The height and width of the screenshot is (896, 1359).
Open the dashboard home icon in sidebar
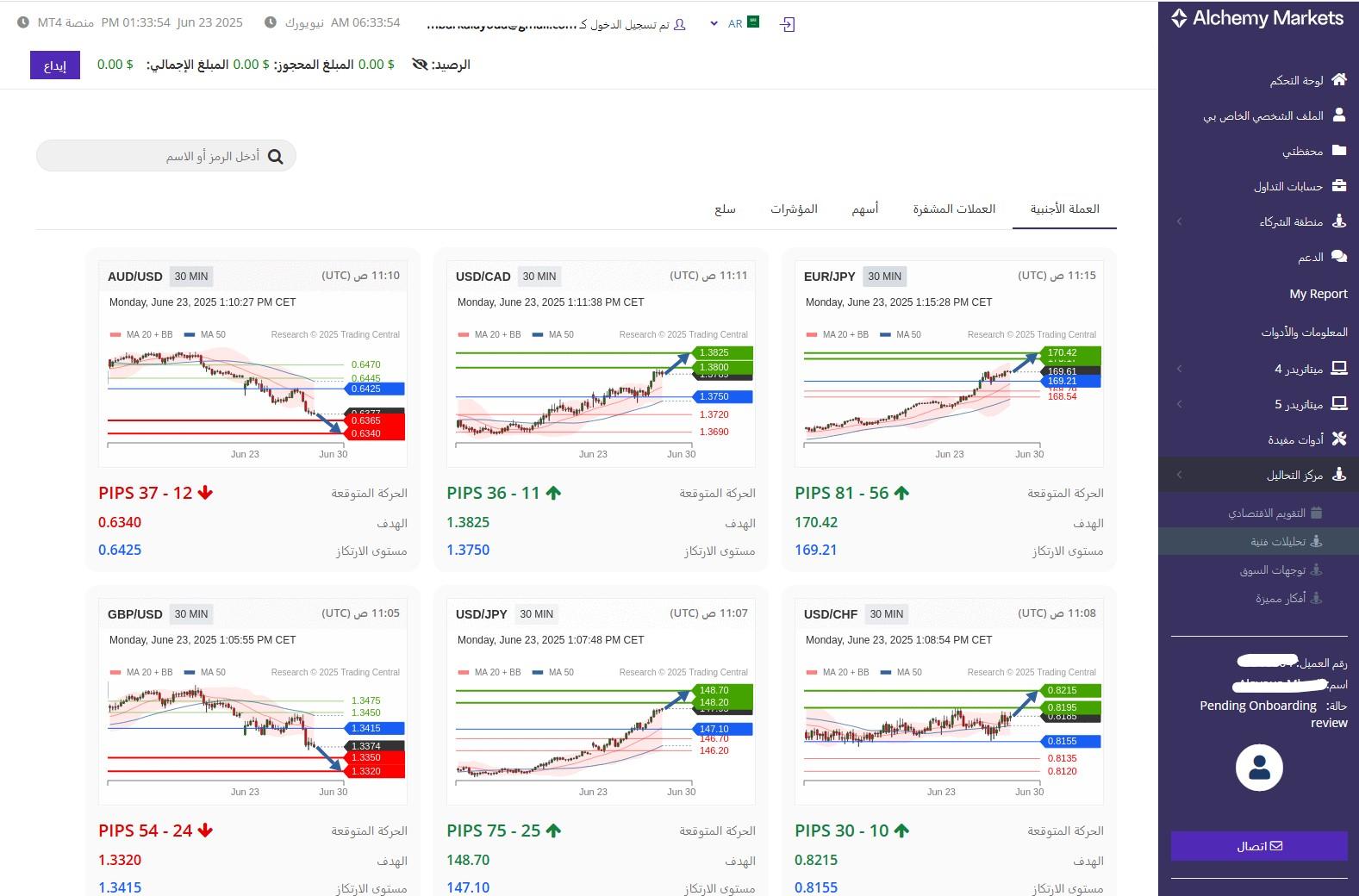[x=1338, y=79]
